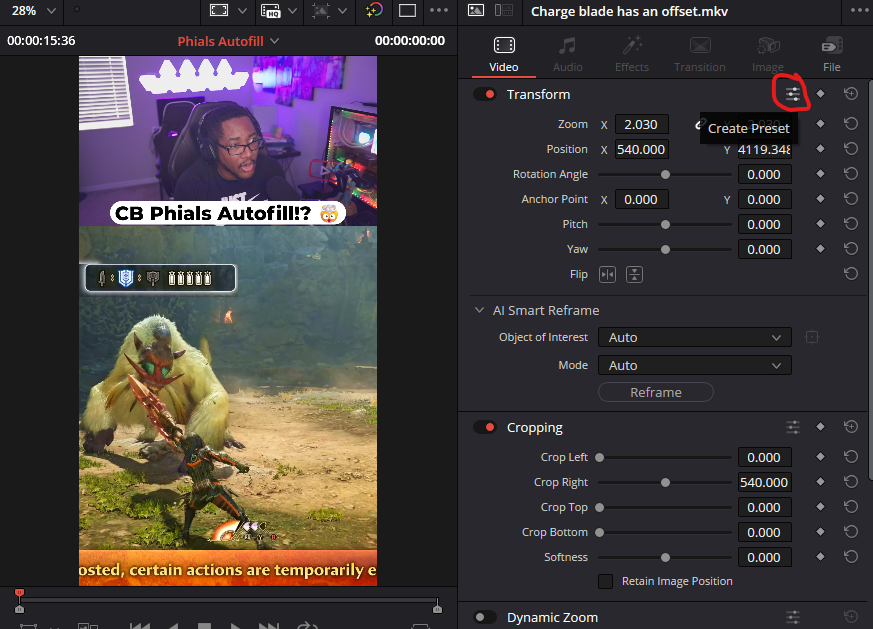Viewport: 873px width, 629px height.
Task: Click the colorful sparkle enhance icon
Action: point(374,10)
